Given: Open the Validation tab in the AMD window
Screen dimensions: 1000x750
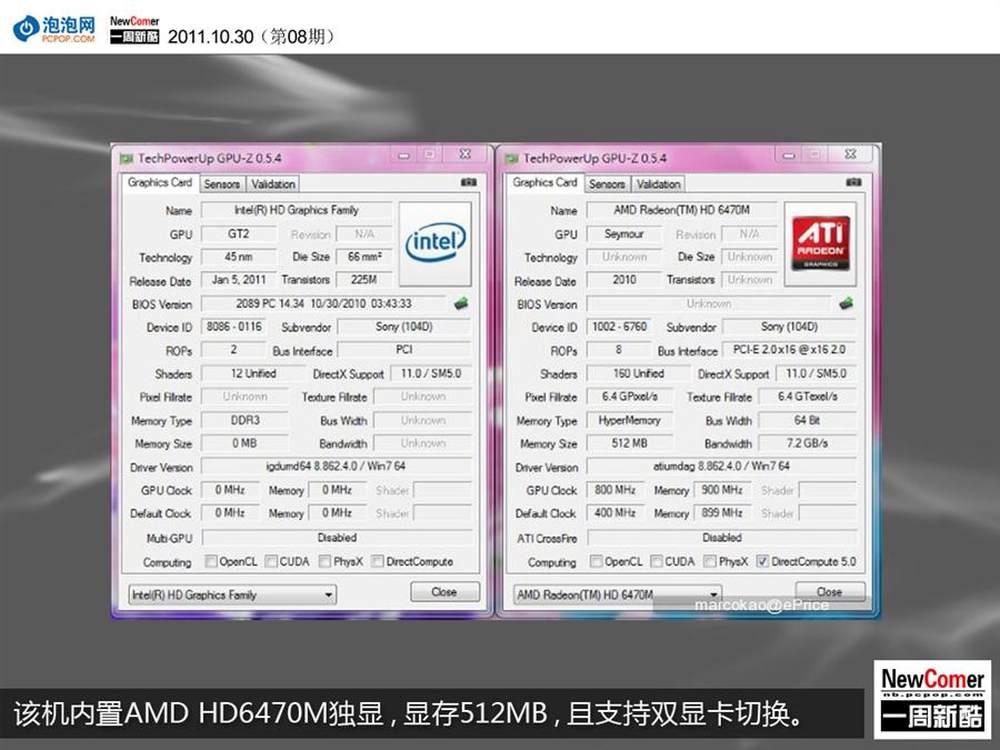Looking at the screenshot, I should tap(659, 184).
